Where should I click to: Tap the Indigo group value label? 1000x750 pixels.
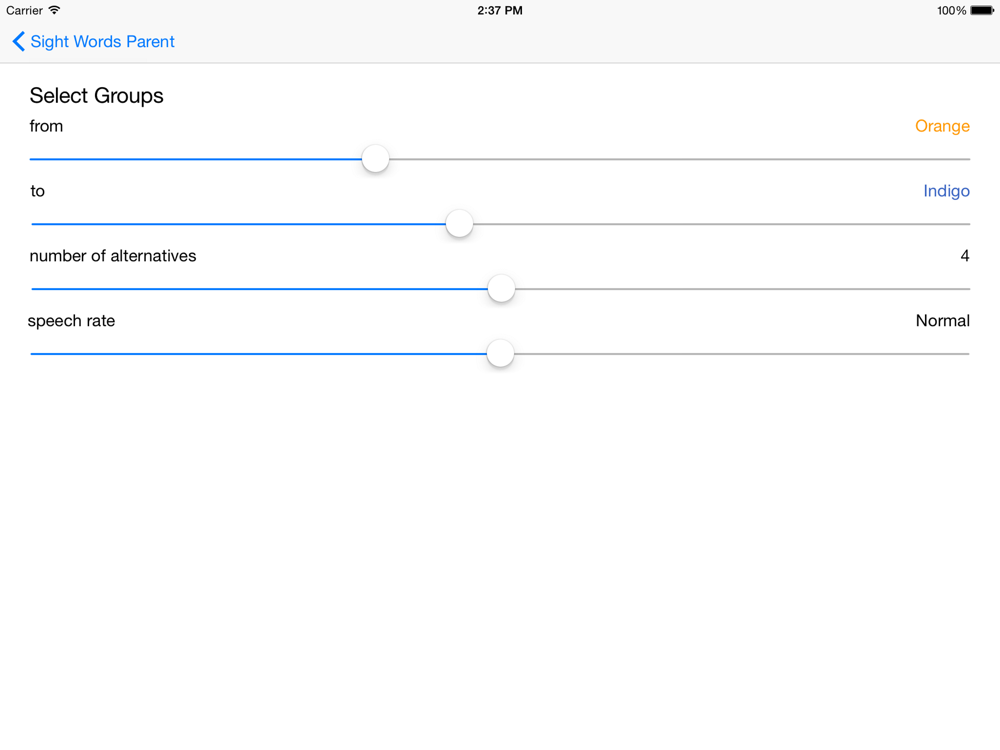pyautogui.click(x=946, y=191)
